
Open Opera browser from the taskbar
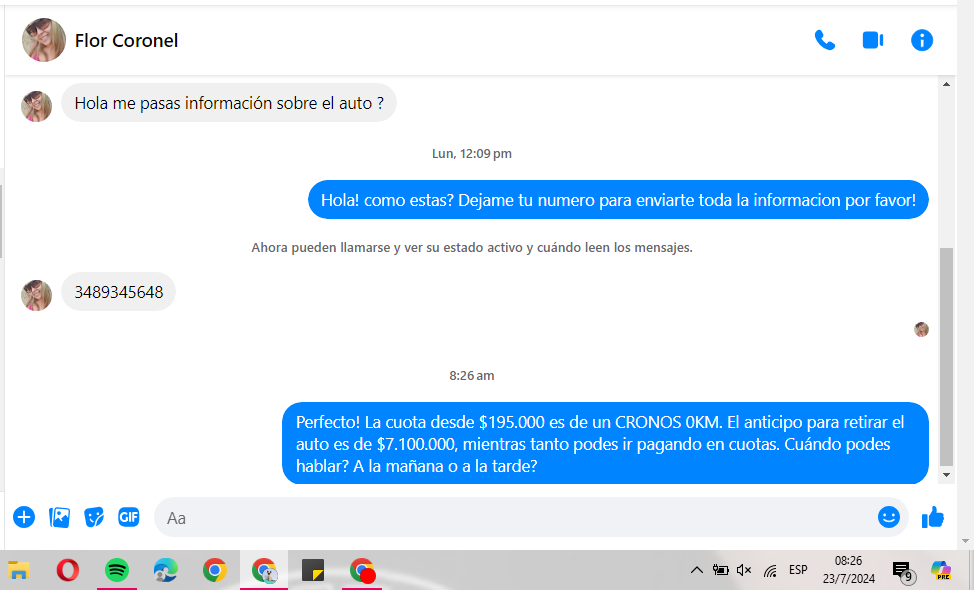click(68, 570)
